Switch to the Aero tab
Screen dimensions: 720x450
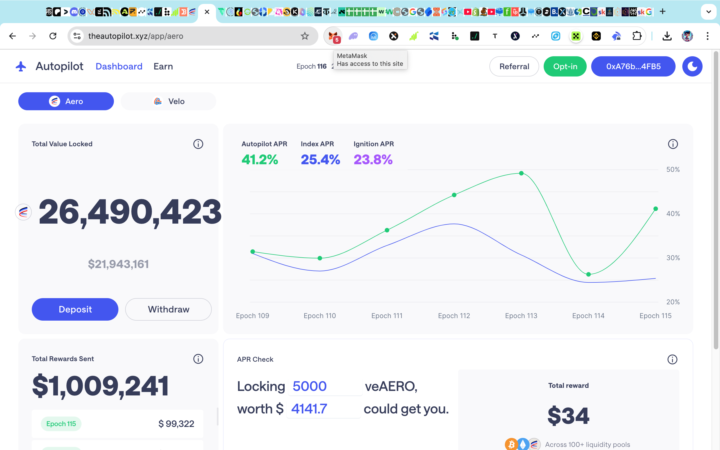point(66,101)
